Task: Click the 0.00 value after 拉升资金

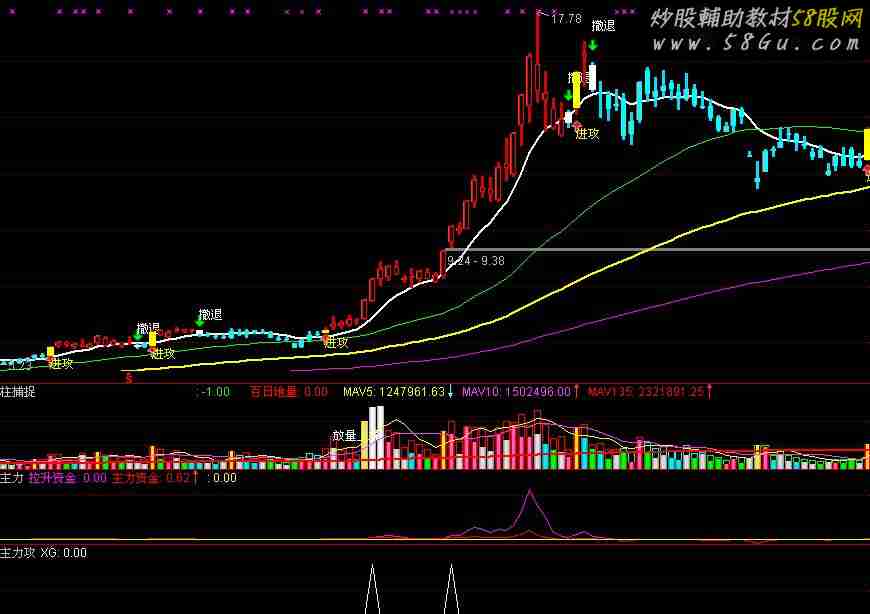Action: tap(94, 478)
